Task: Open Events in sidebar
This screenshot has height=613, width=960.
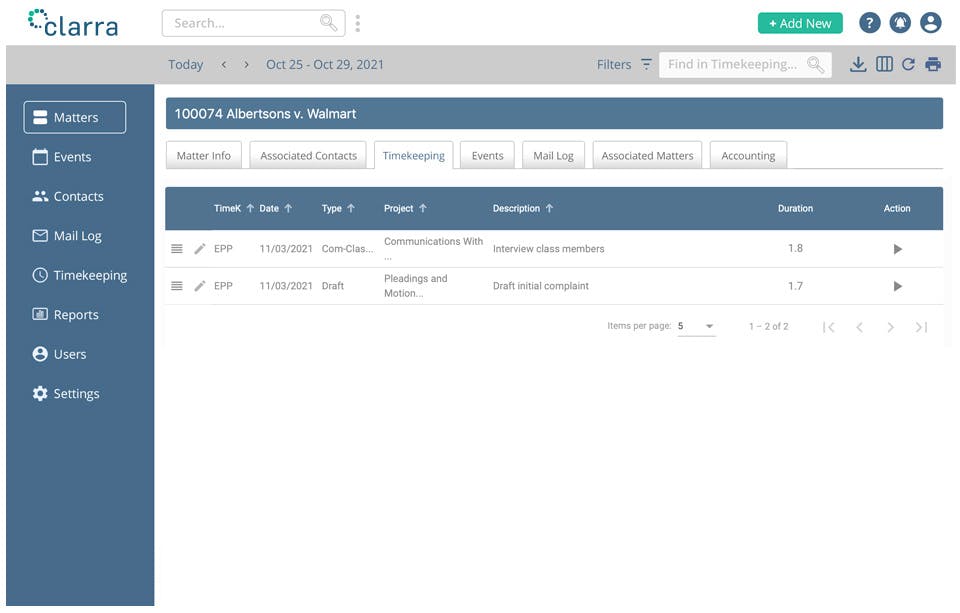Action: pos(62,157)
